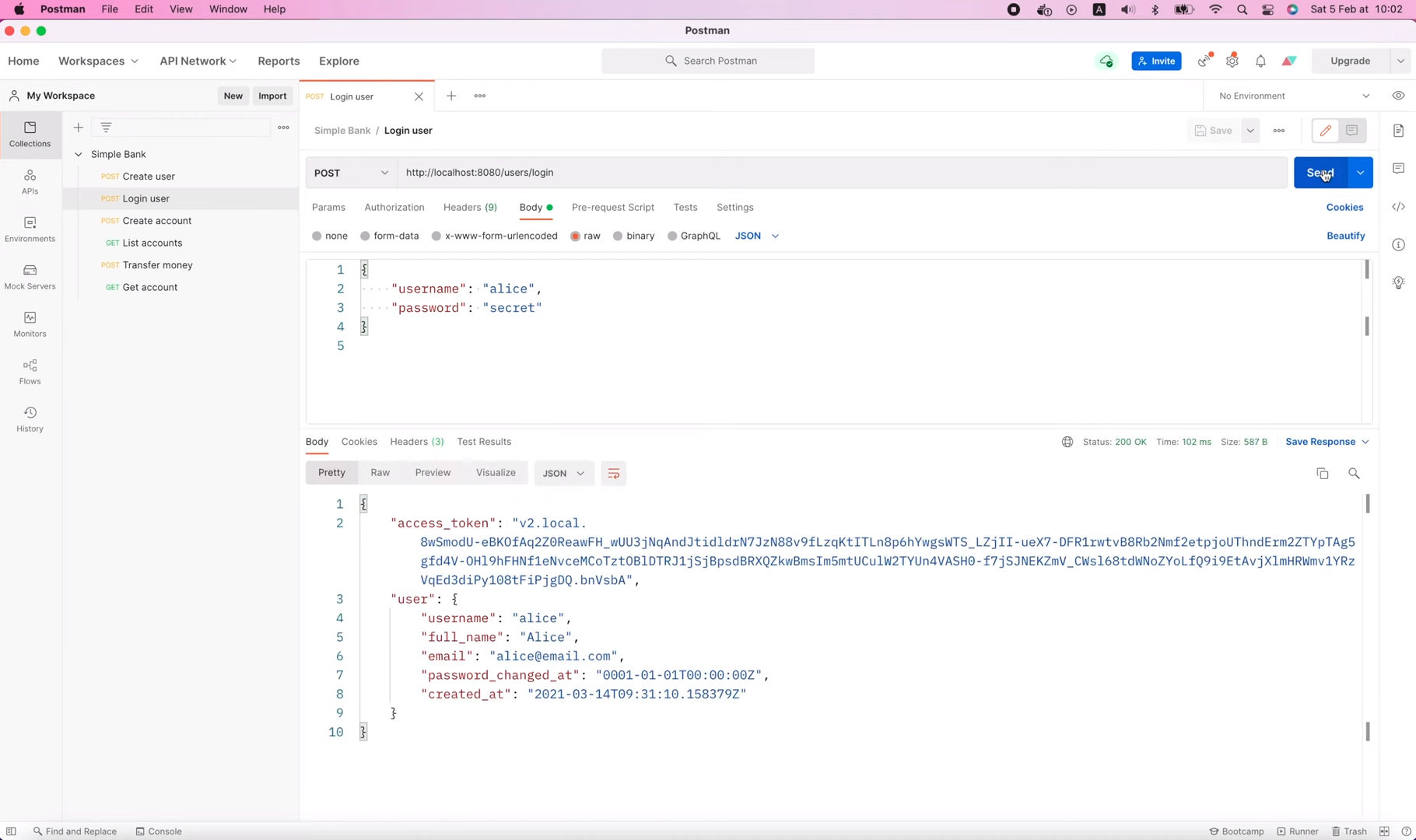Open the Monitors sidebar panel
The height and width of the screenshot is (840, 1416).
[x=30, y=324]
